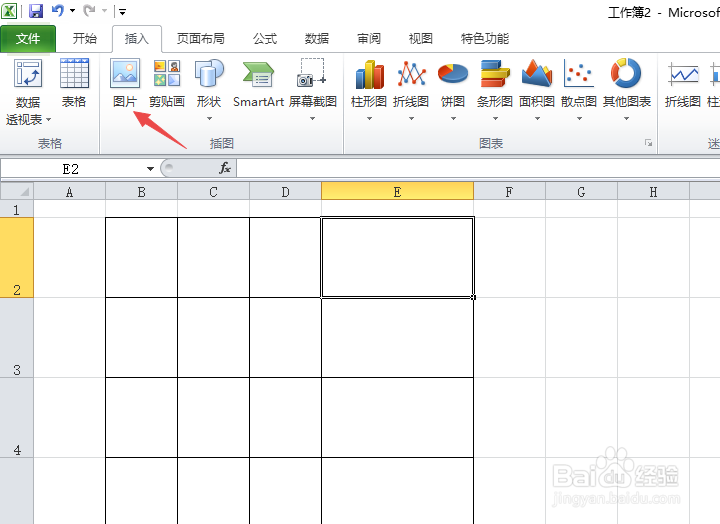Click the Redo arrow icon

(89, 11)
